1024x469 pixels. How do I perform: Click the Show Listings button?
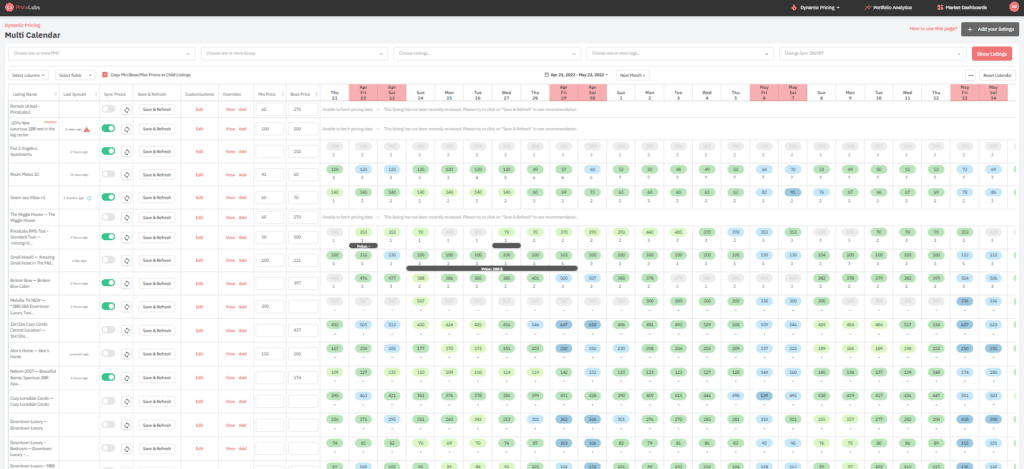click(992, 54)
